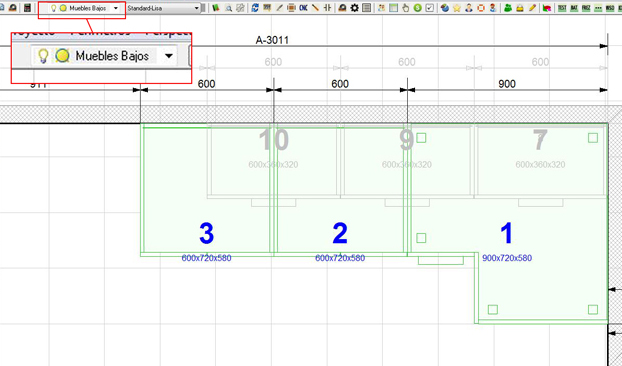Expand the enlarged Muebles Bajos dropdown arrow
622x366 pixels.
click(x=169, y=56)
